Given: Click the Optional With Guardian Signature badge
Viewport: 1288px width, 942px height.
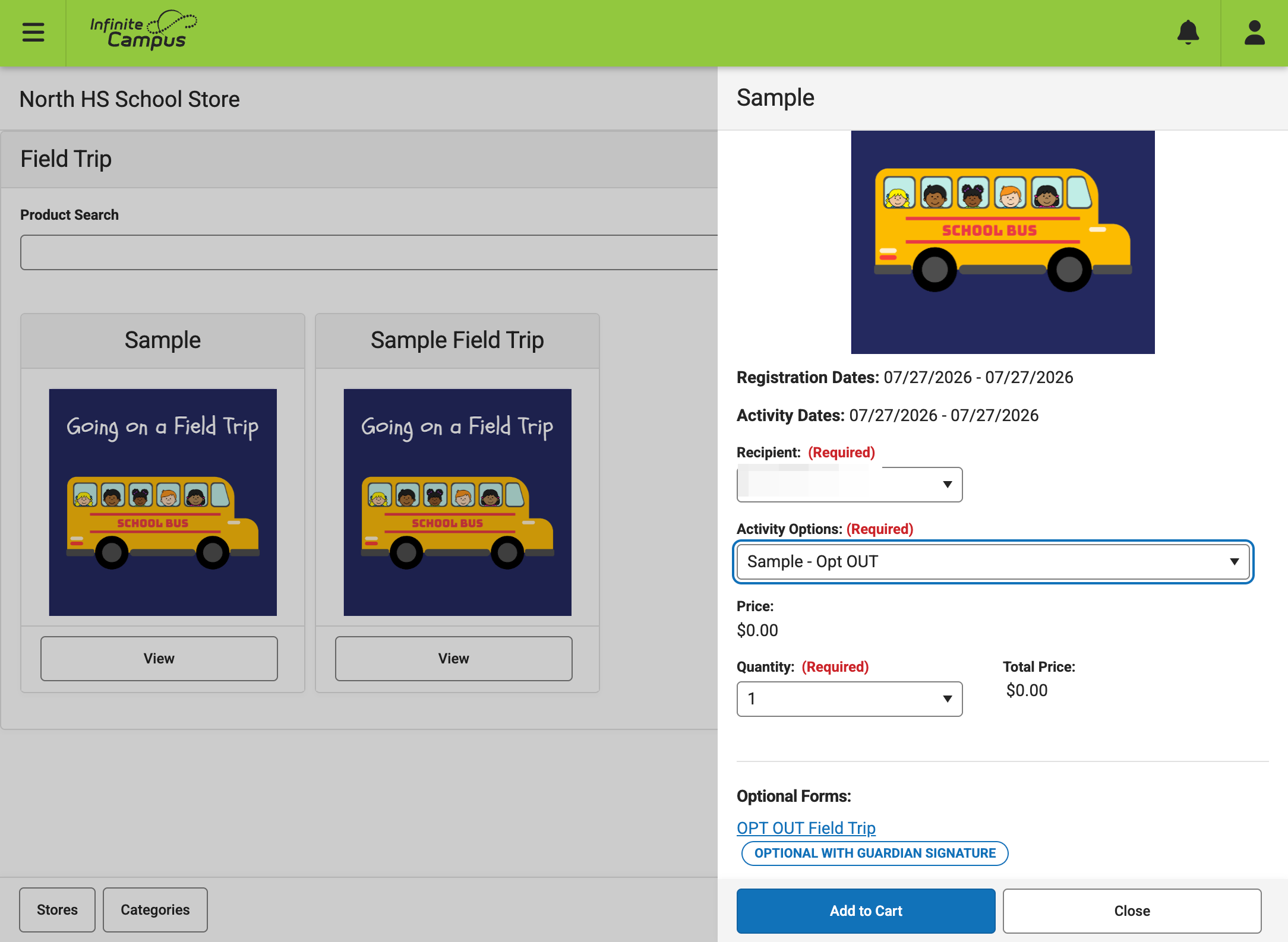Looking at the screenshot, I should (875, 854).
